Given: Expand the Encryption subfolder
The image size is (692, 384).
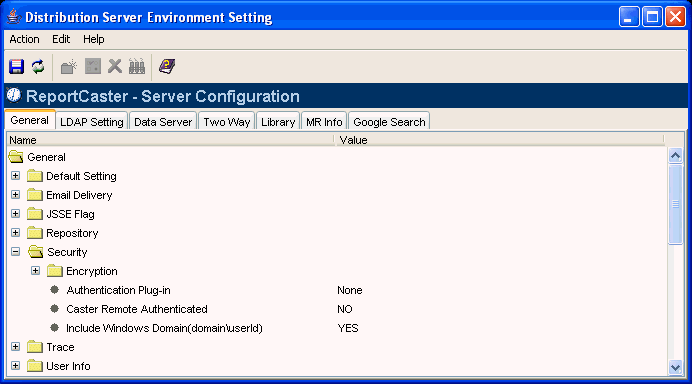Looking at the screenshot, I should (x=35, y=271).
